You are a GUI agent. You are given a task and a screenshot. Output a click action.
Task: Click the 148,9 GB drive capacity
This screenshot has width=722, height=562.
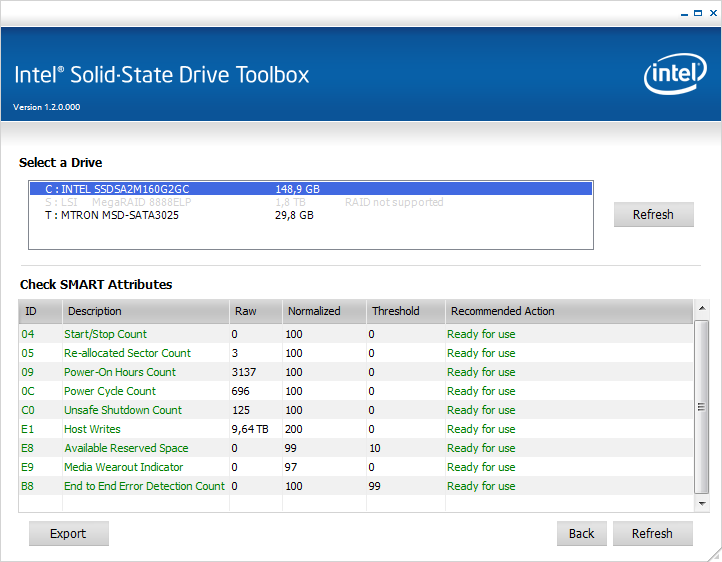click(297, 189)
